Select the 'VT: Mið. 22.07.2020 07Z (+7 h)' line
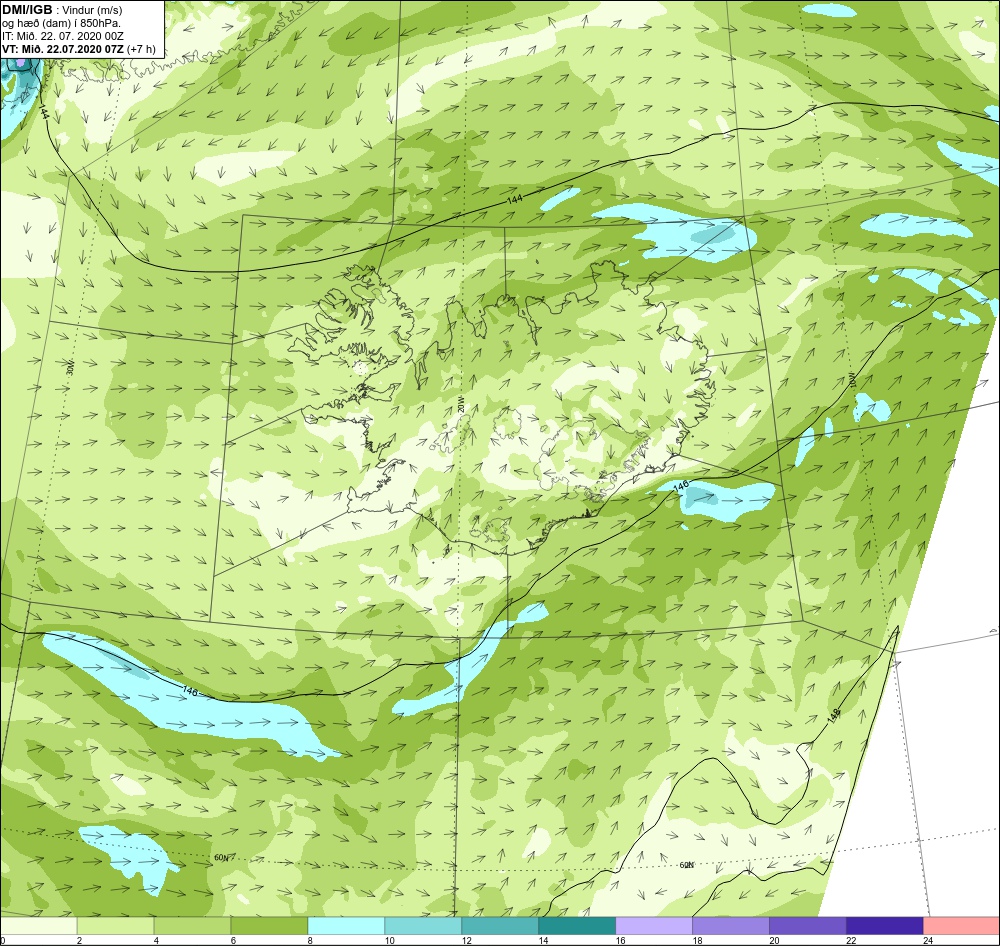The width and height of the screenshot is (1000, 946). point(79,49)
